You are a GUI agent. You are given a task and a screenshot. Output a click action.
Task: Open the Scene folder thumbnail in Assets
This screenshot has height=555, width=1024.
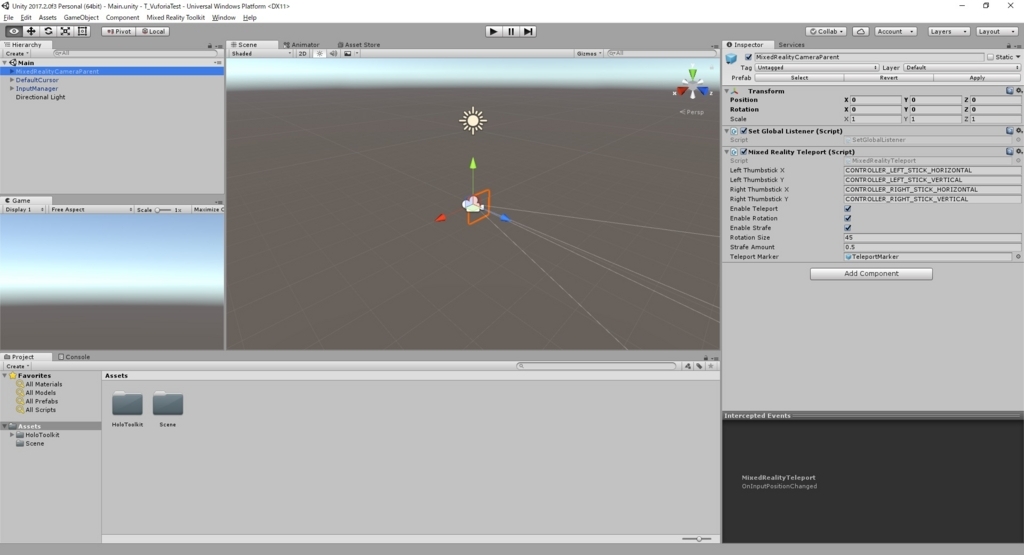[x=168, y=404]
